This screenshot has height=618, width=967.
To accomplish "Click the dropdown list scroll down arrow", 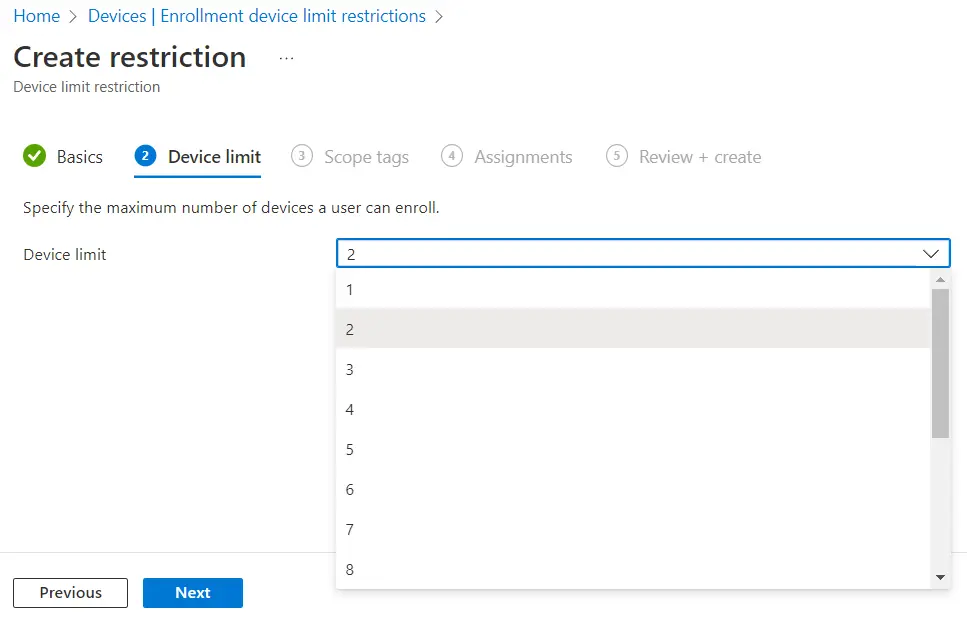I will (x=940, y=577).
